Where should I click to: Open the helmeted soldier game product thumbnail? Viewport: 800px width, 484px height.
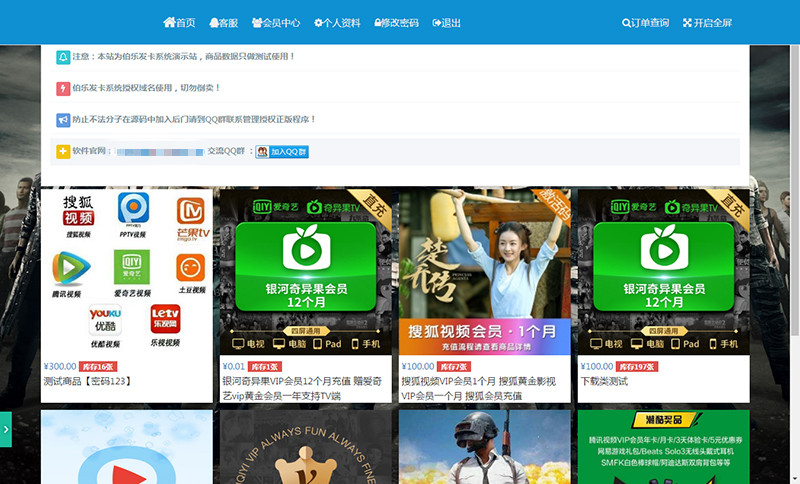tap(485, 447)
